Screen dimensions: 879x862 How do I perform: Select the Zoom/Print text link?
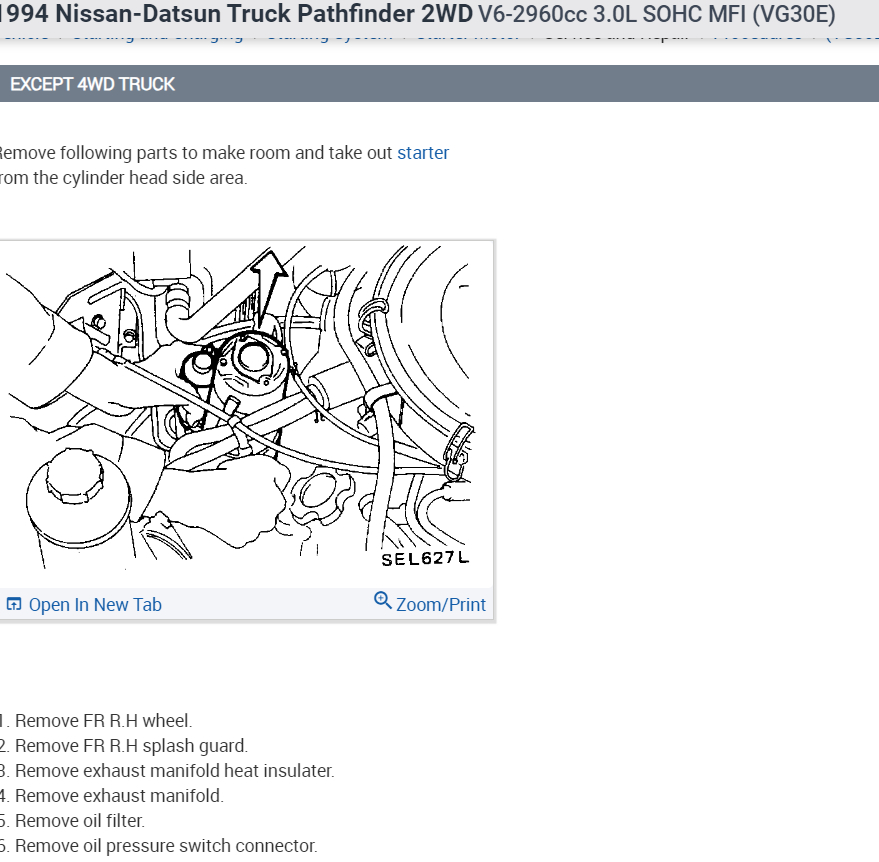click(441, 605)
